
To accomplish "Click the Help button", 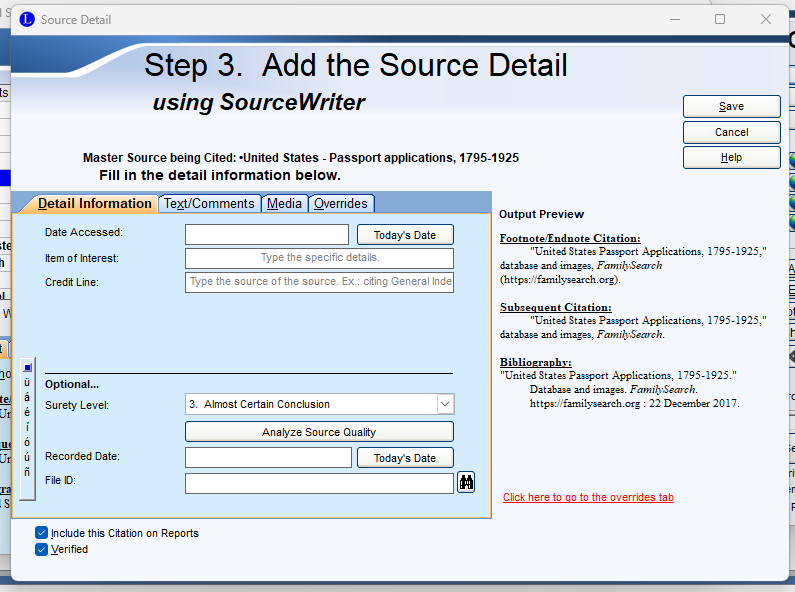I will tap(731, 158).
